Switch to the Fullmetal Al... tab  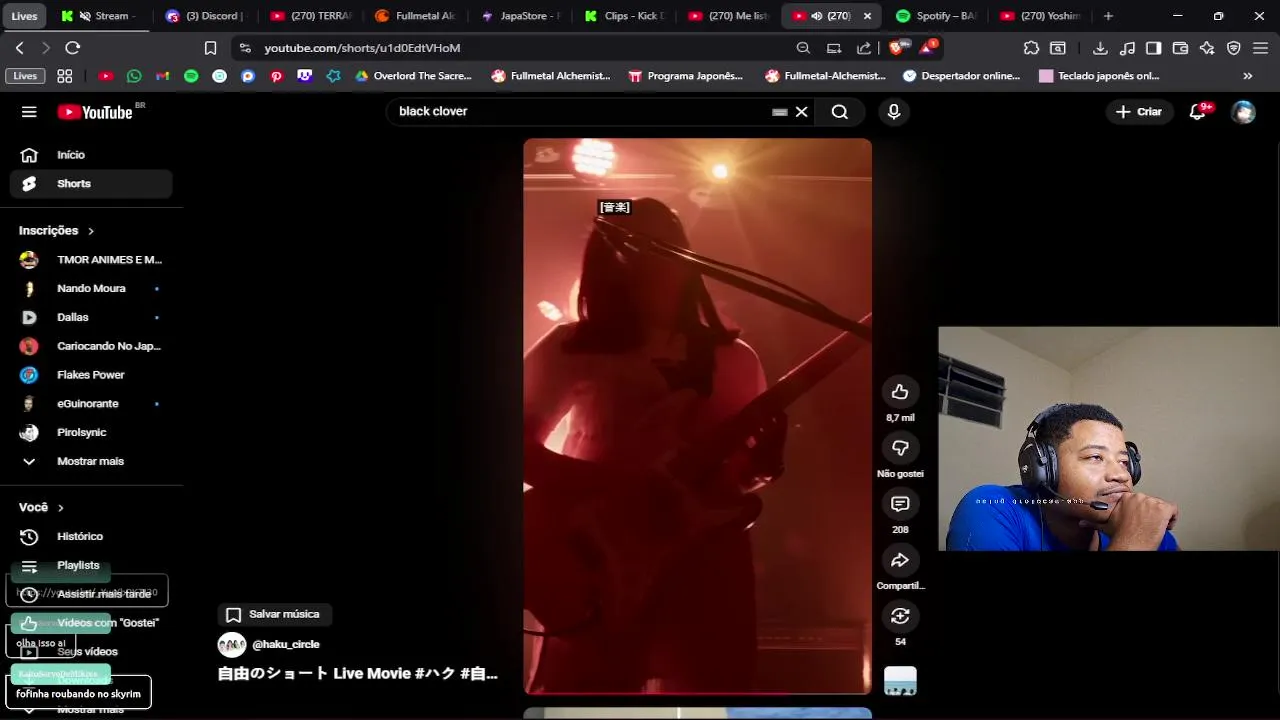(415, 16)
